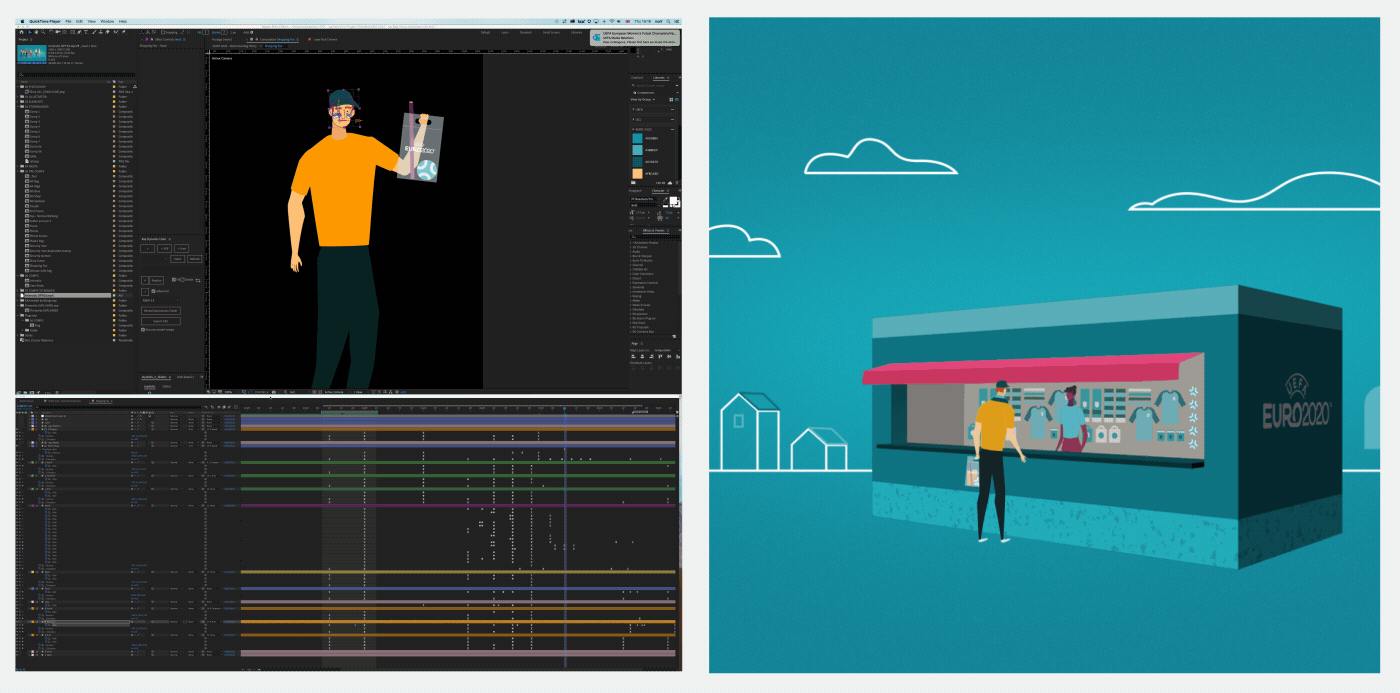Image resolution: width=1400 pixels, height=693 pixels.
Task: Click Reveal Expressions Folder button
Action: 161,311
